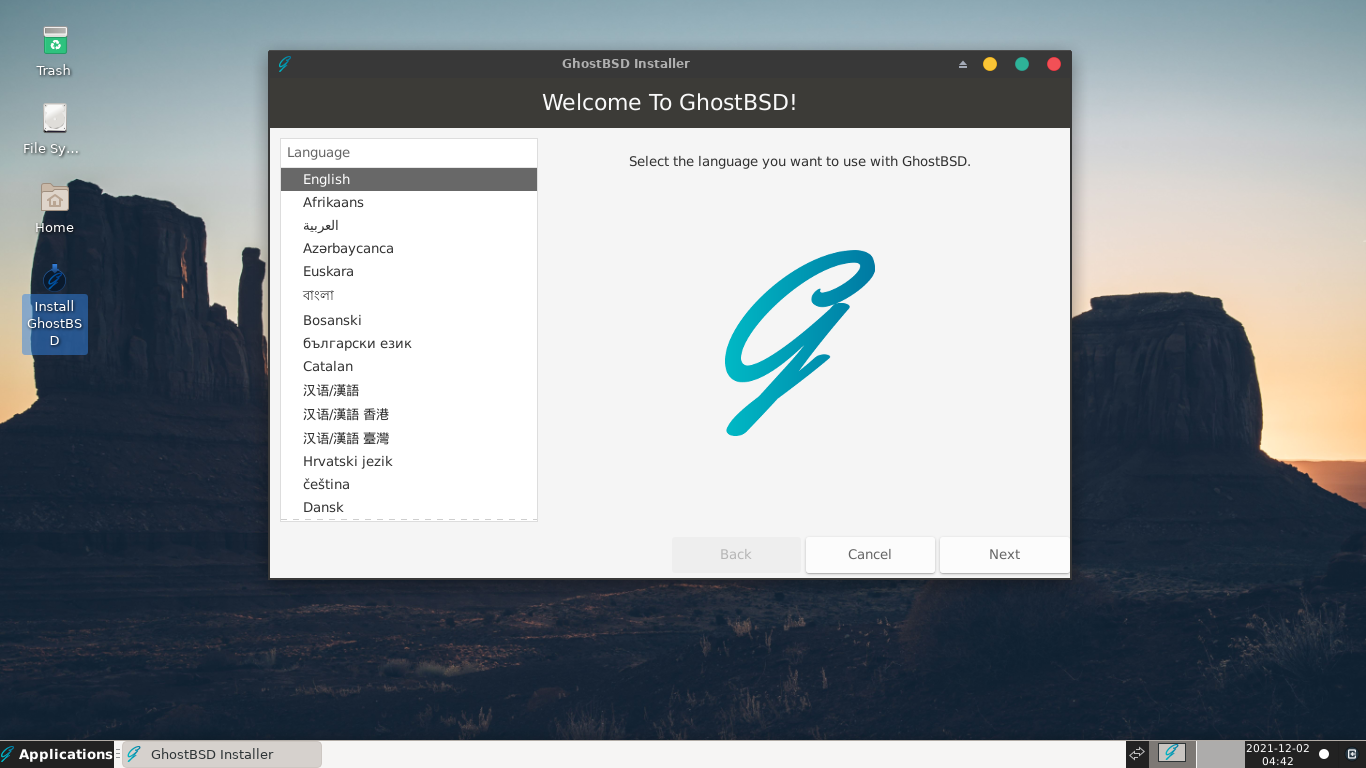The height and width of the screenshot is (768, 1366).
Task: Click the shade (eject-like) title bar icon
Action: [963, 64]
